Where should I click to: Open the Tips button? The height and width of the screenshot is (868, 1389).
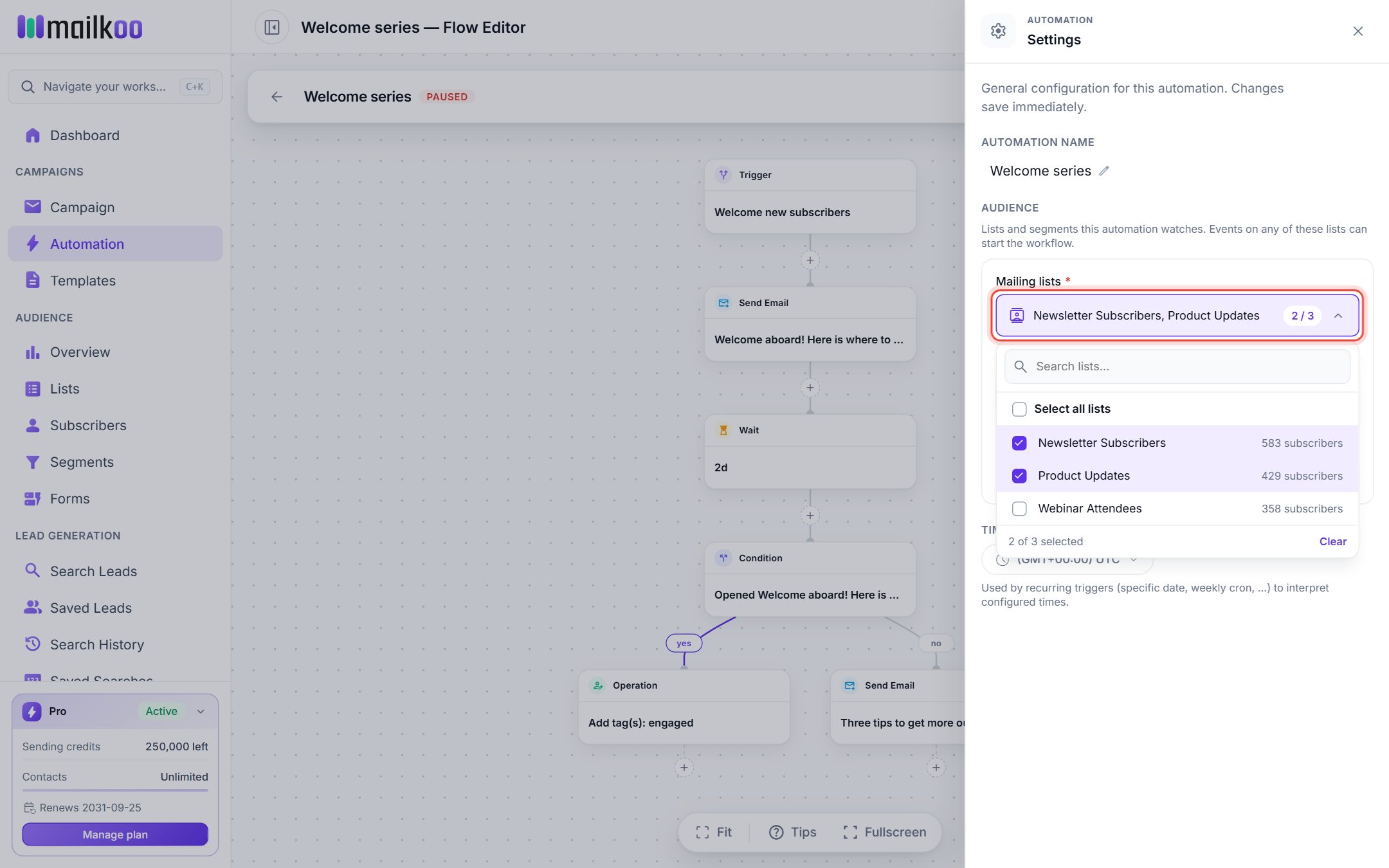point(792,833)
